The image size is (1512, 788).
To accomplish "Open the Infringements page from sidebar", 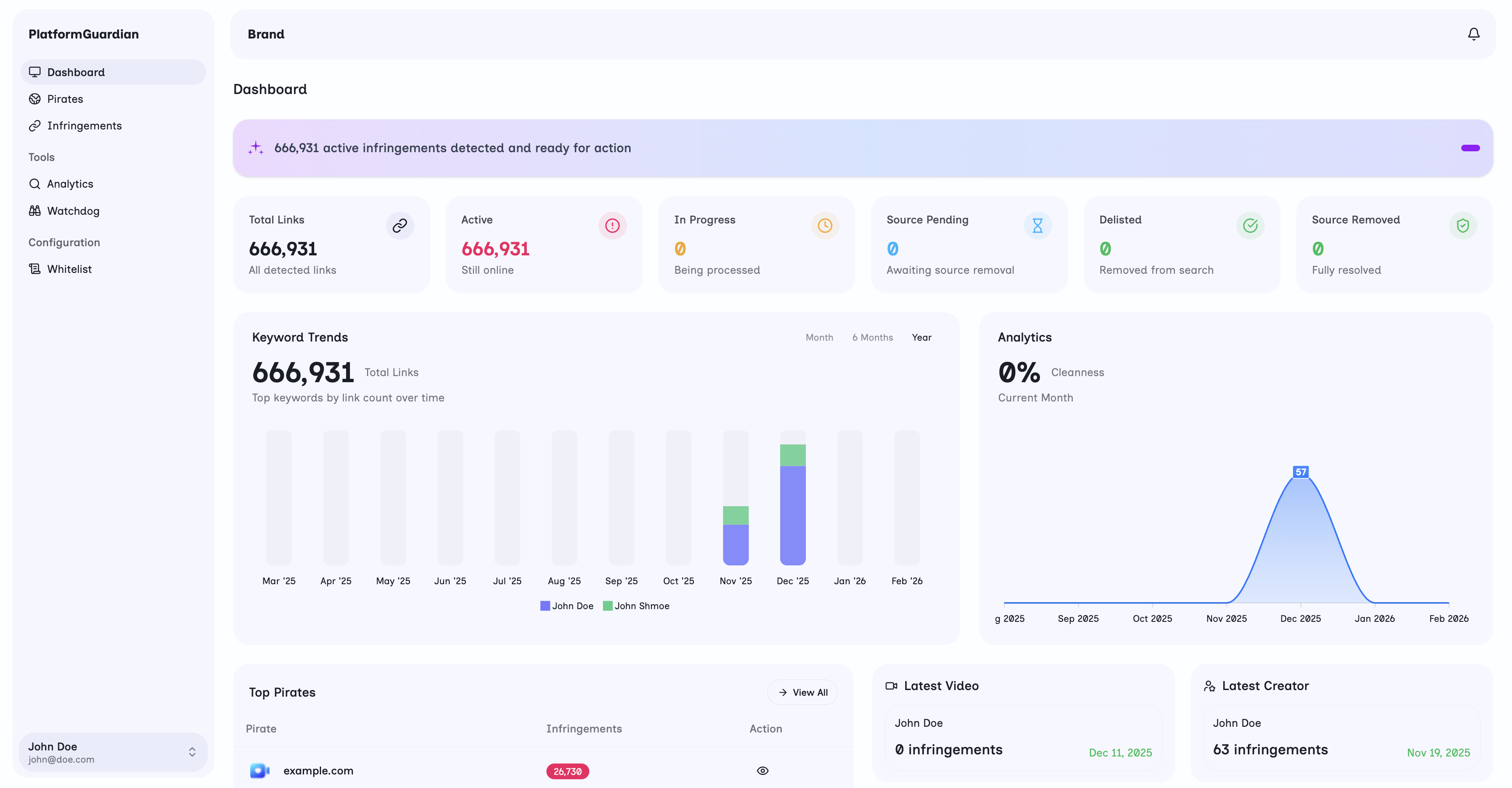I will [84, 126].
